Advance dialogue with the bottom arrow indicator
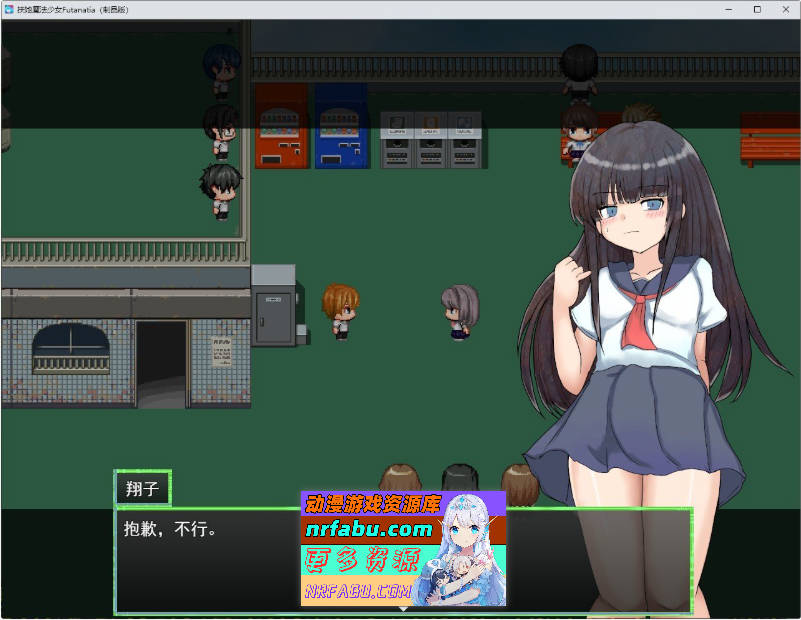 [x=404, y=608]
